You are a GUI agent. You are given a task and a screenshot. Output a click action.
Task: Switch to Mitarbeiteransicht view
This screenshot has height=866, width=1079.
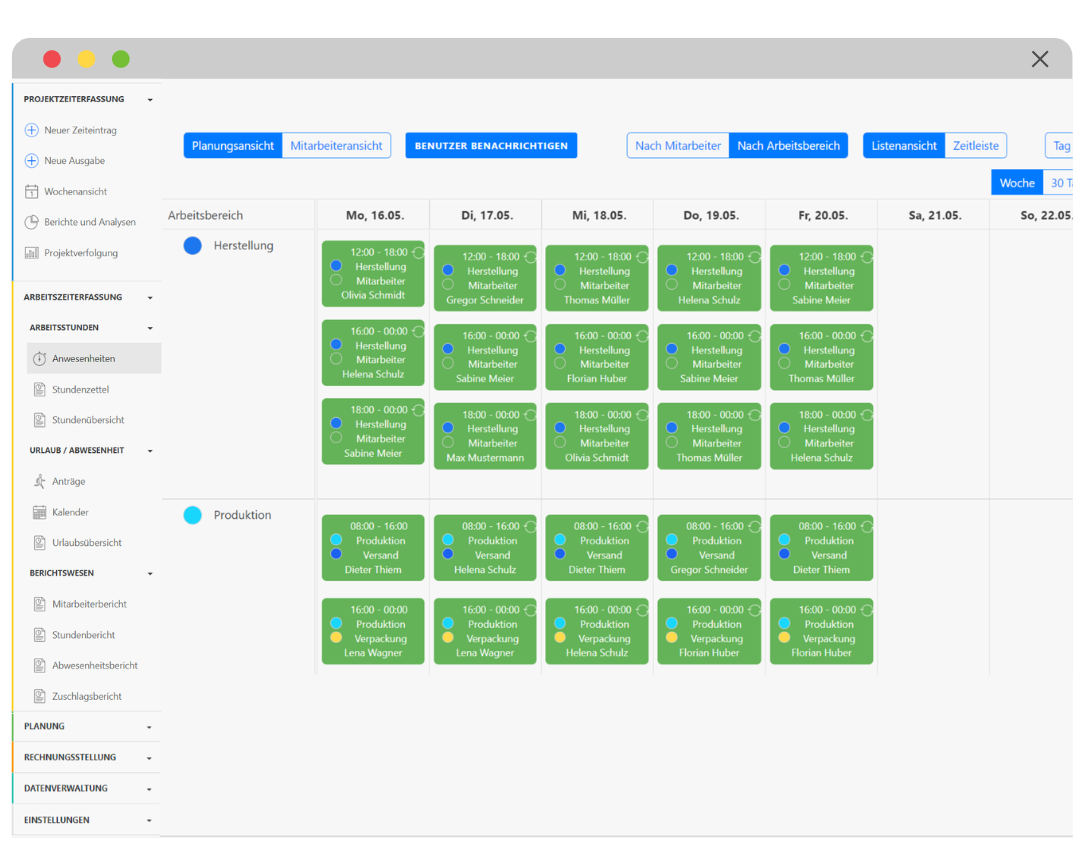pos(336,146)
